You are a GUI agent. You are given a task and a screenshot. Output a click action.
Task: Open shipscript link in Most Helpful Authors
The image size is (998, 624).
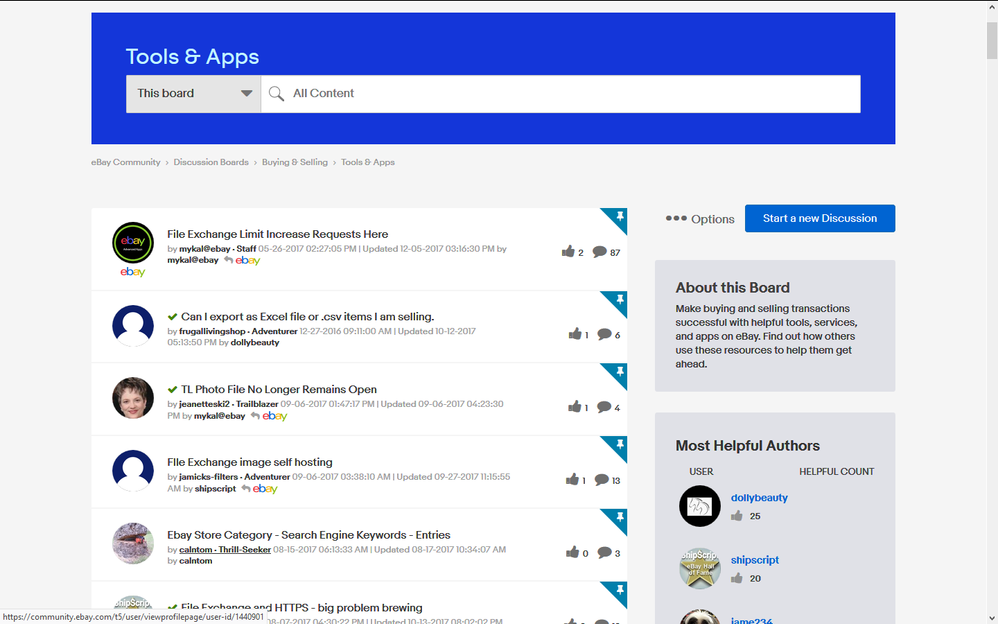click(755, 560)
